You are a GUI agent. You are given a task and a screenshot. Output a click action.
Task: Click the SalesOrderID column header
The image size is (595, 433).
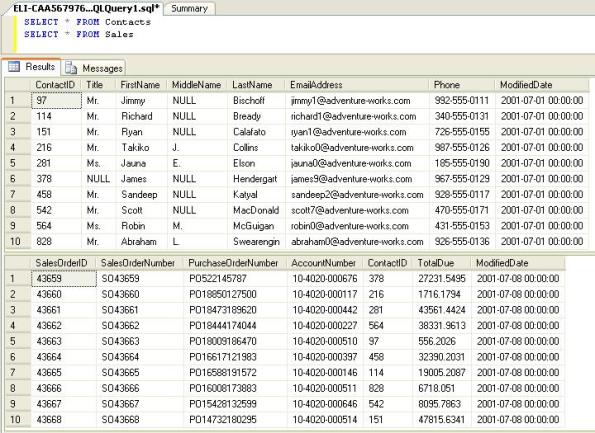[63, 263]
